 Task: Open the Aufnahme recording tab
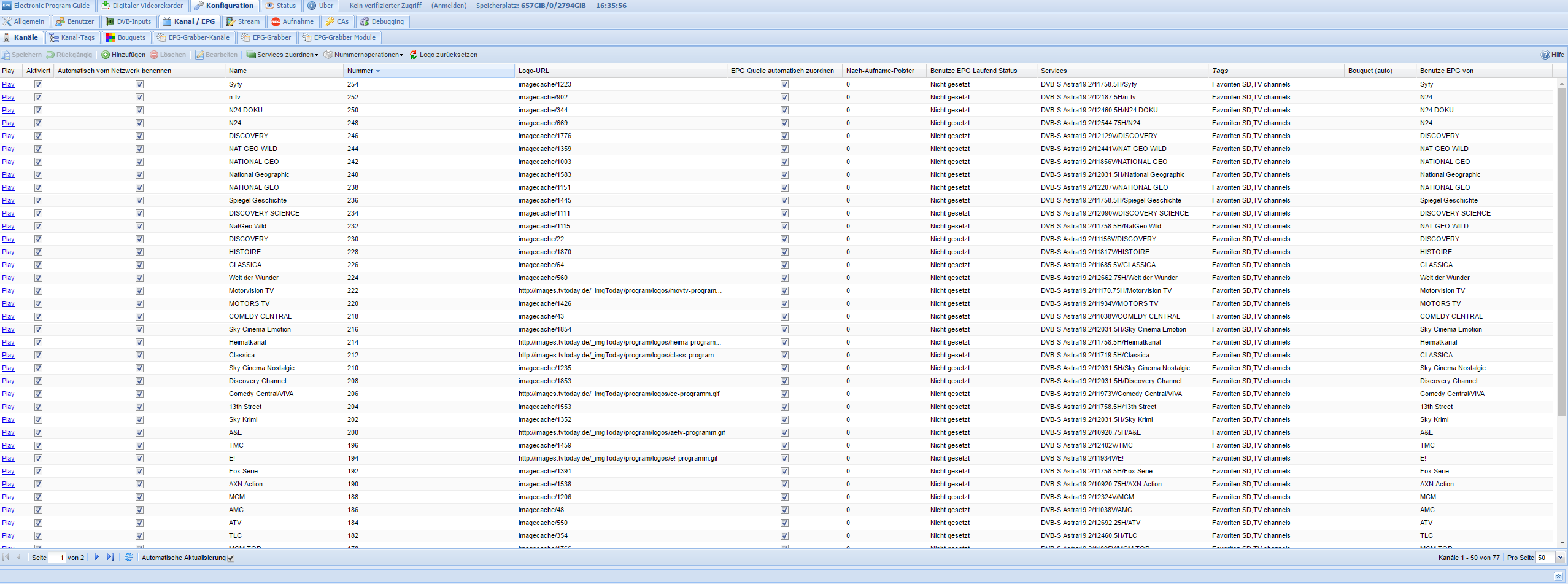(x=293, y=21)
